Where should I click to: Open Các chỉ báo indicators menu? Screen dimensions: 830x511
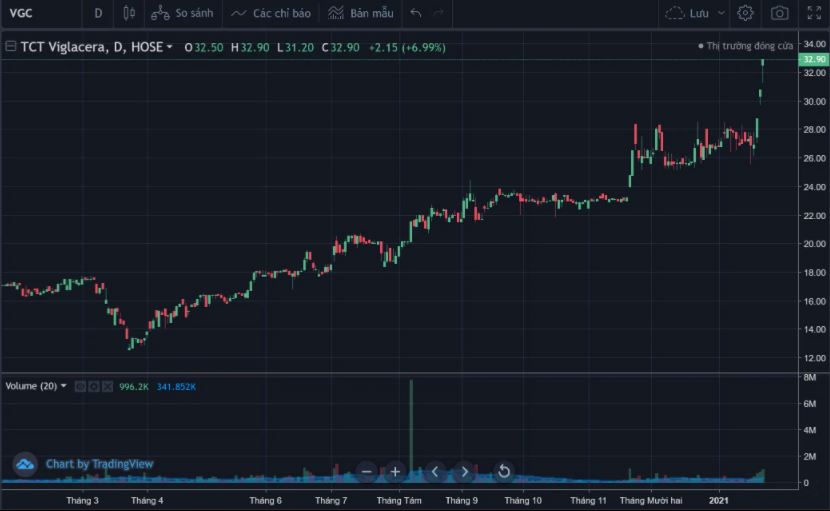(x=270, y=13)
